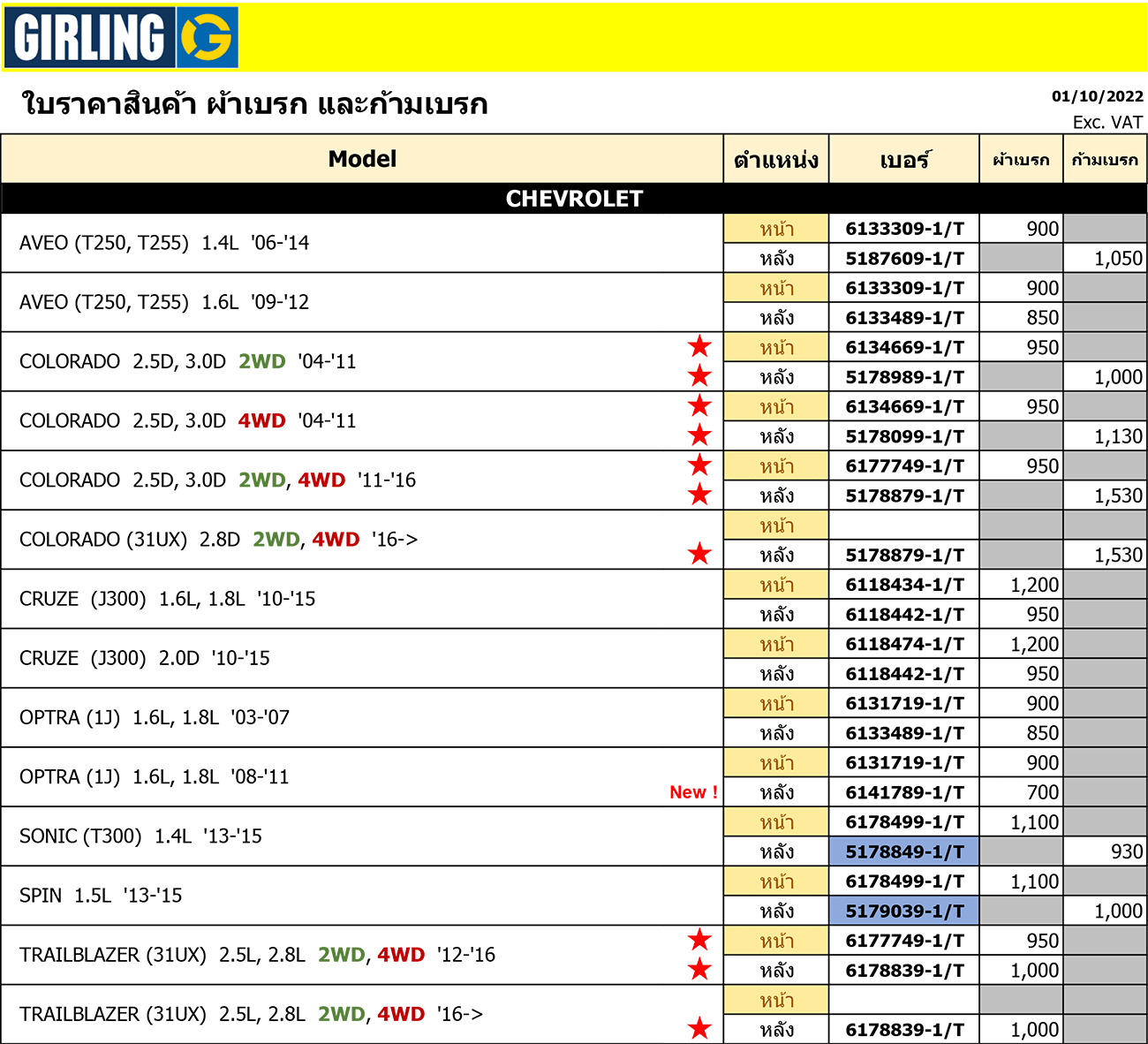The width and height of the screenshot is (1148, 1044).
Task: Click the star on TRAILBLAZER '16-> rear row
Action: pyautogui.click(x=699, y=1028)
